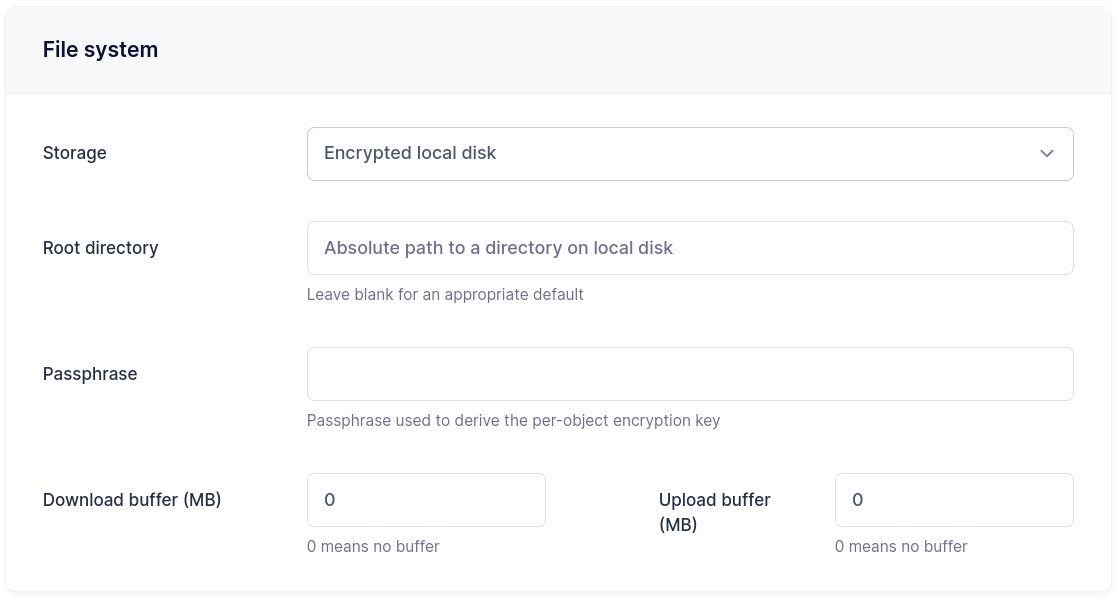Click the Root directory label
The height and width of the screenshot is (598, 1117).
tap(100, 248)
